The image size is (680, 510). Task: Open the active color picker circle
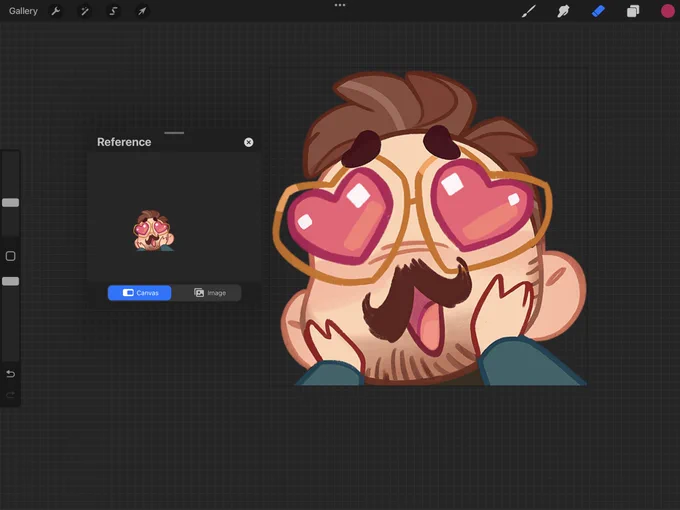667,11
